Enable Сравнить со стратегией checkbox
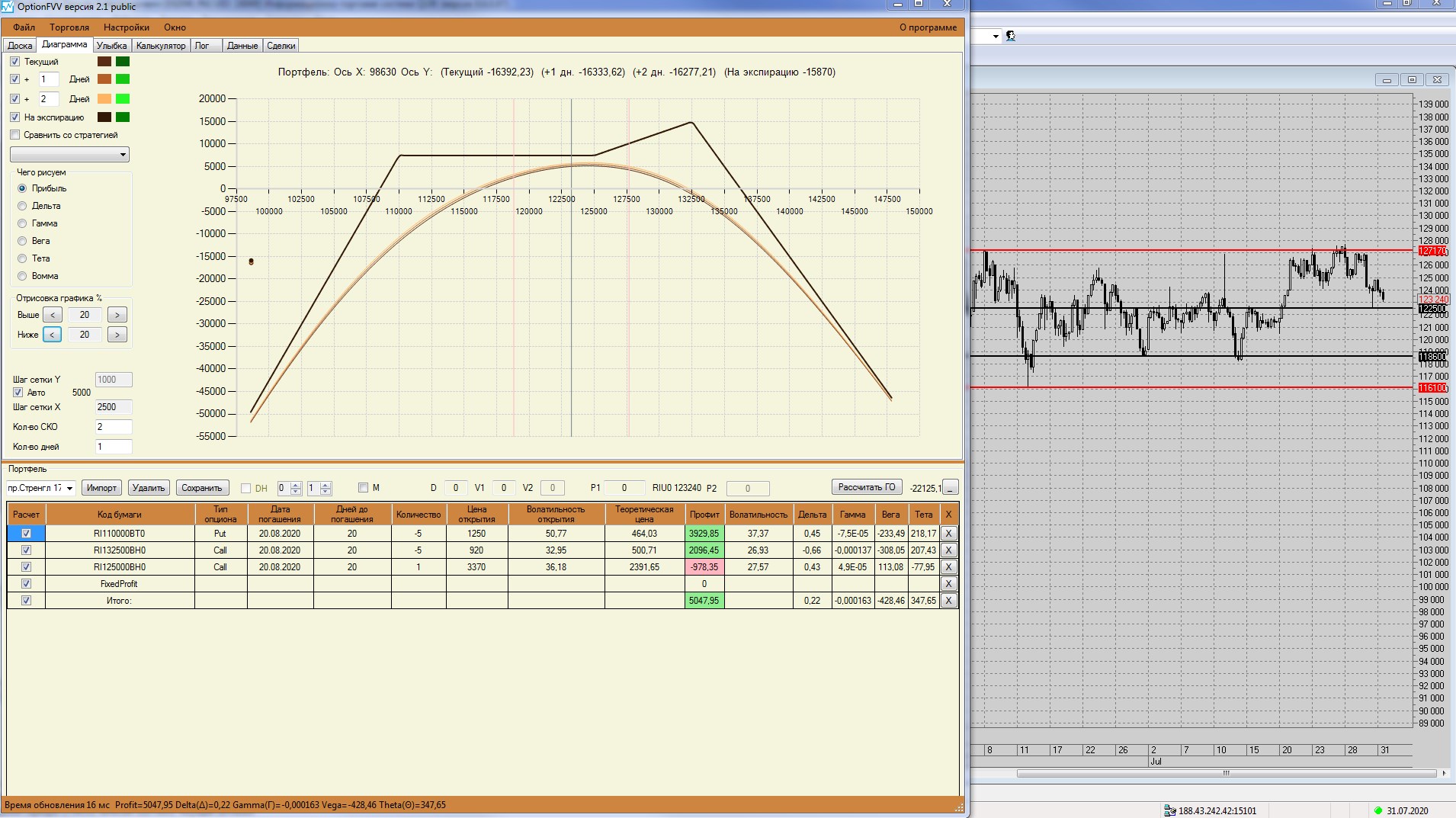 (15, 135)
